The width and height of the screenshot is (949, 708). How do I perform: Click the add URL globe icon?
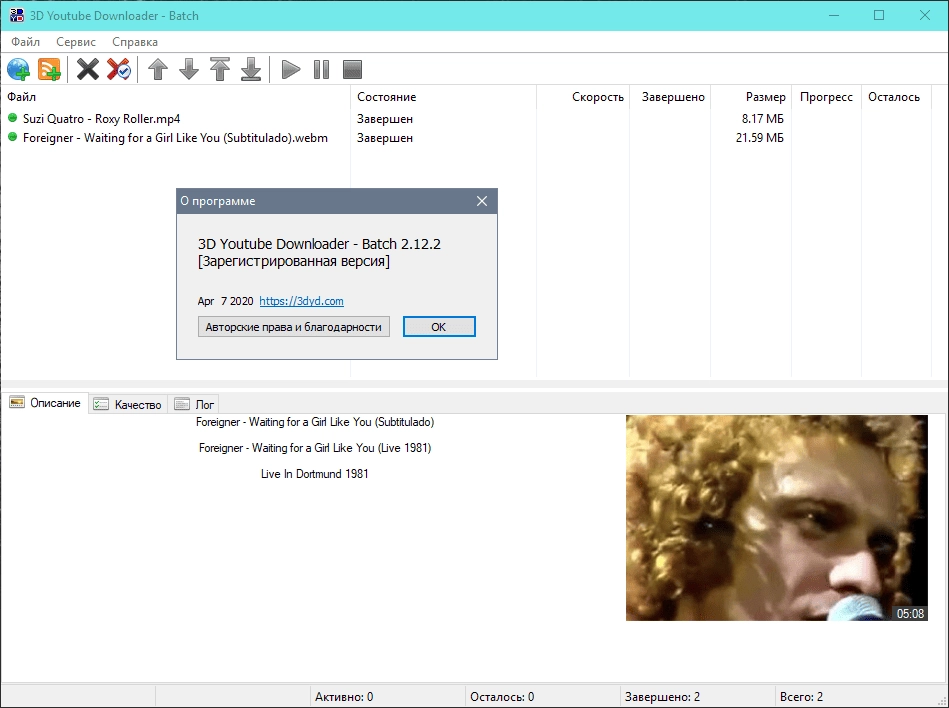18,69
